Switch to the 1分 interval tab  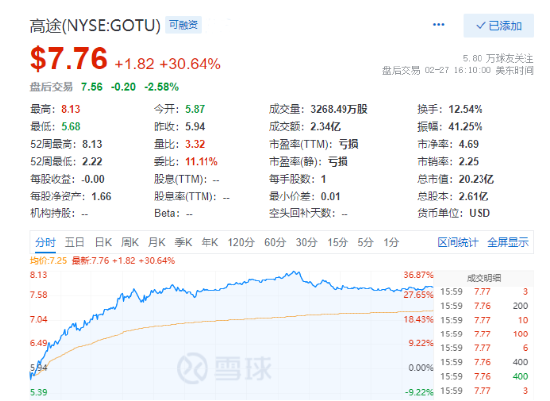pyautogui.click(x=391, y=242)
